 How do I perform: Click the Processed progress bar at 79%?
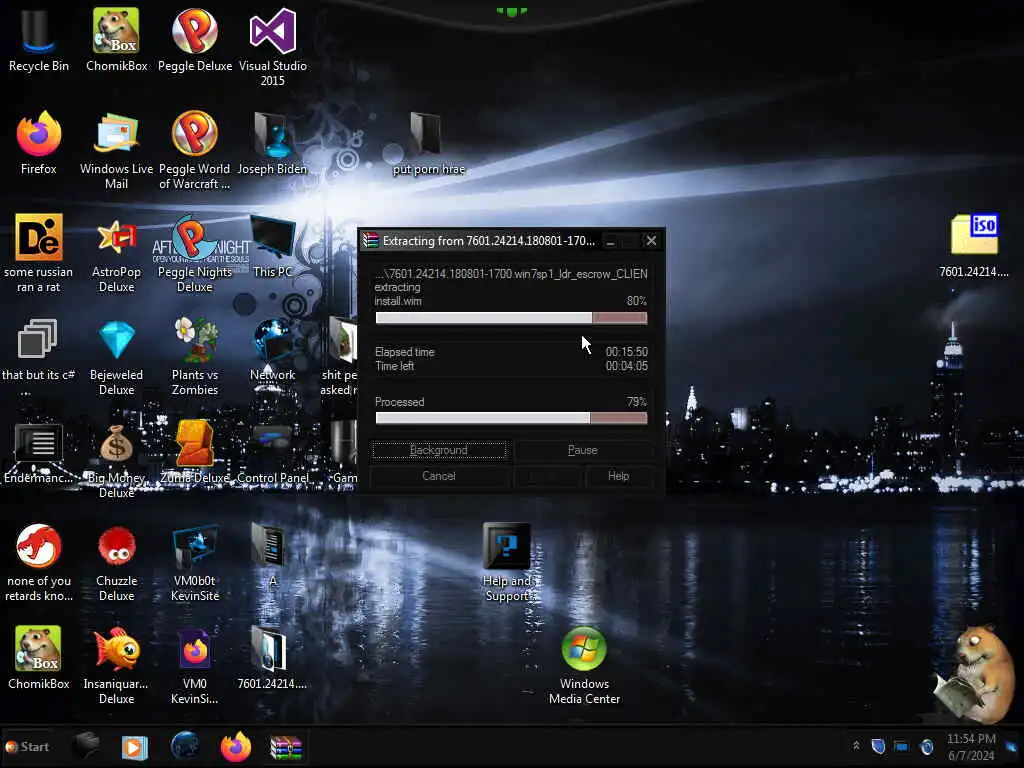(x=511, y=418)
